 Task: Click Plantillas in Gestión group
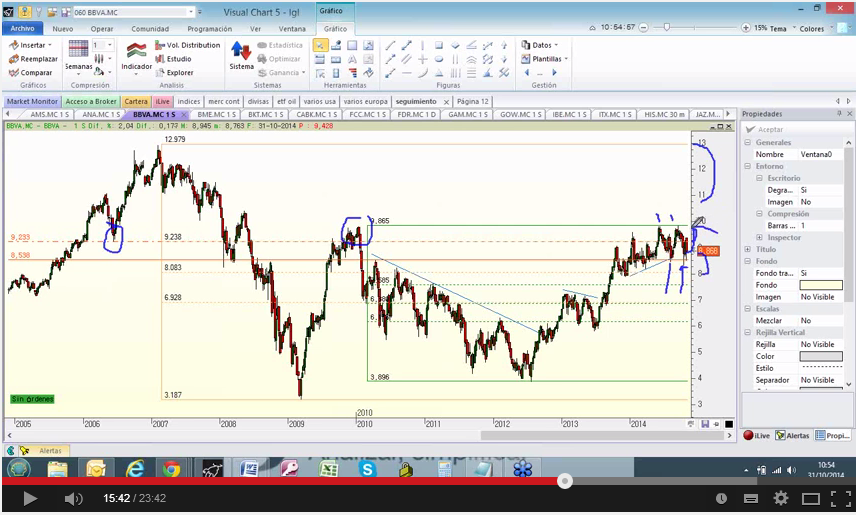click(x=544, y=58)
